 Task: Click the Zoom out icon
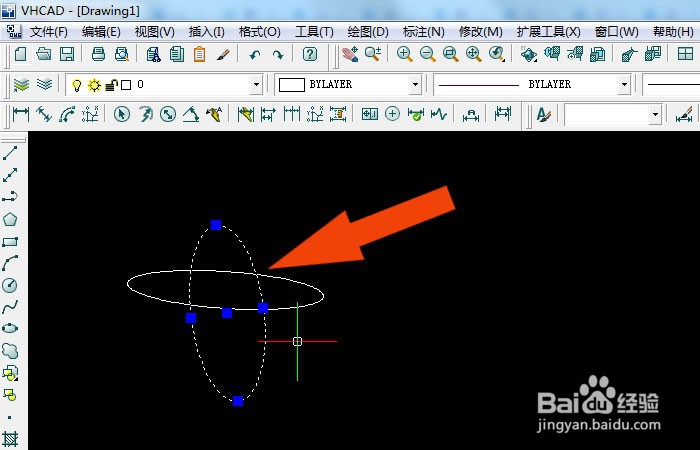coord(428,54)
